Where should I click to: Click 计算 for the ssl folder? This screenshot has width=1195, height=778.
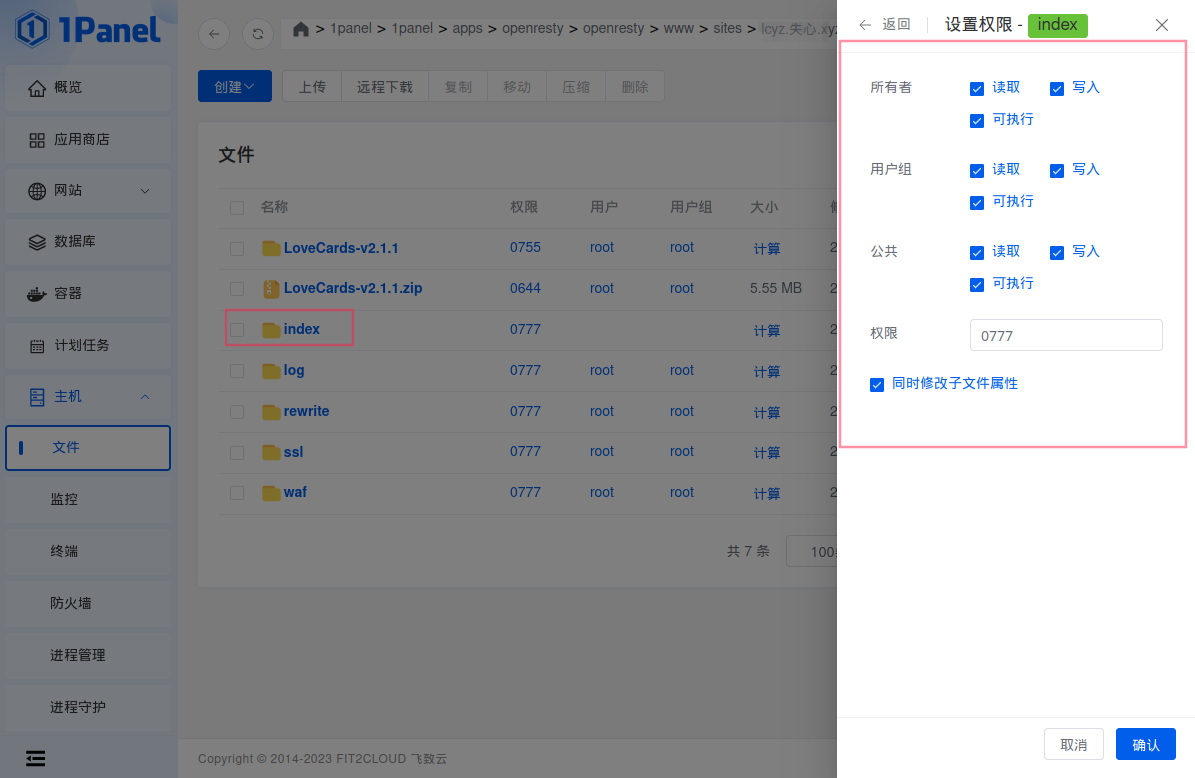767,453
